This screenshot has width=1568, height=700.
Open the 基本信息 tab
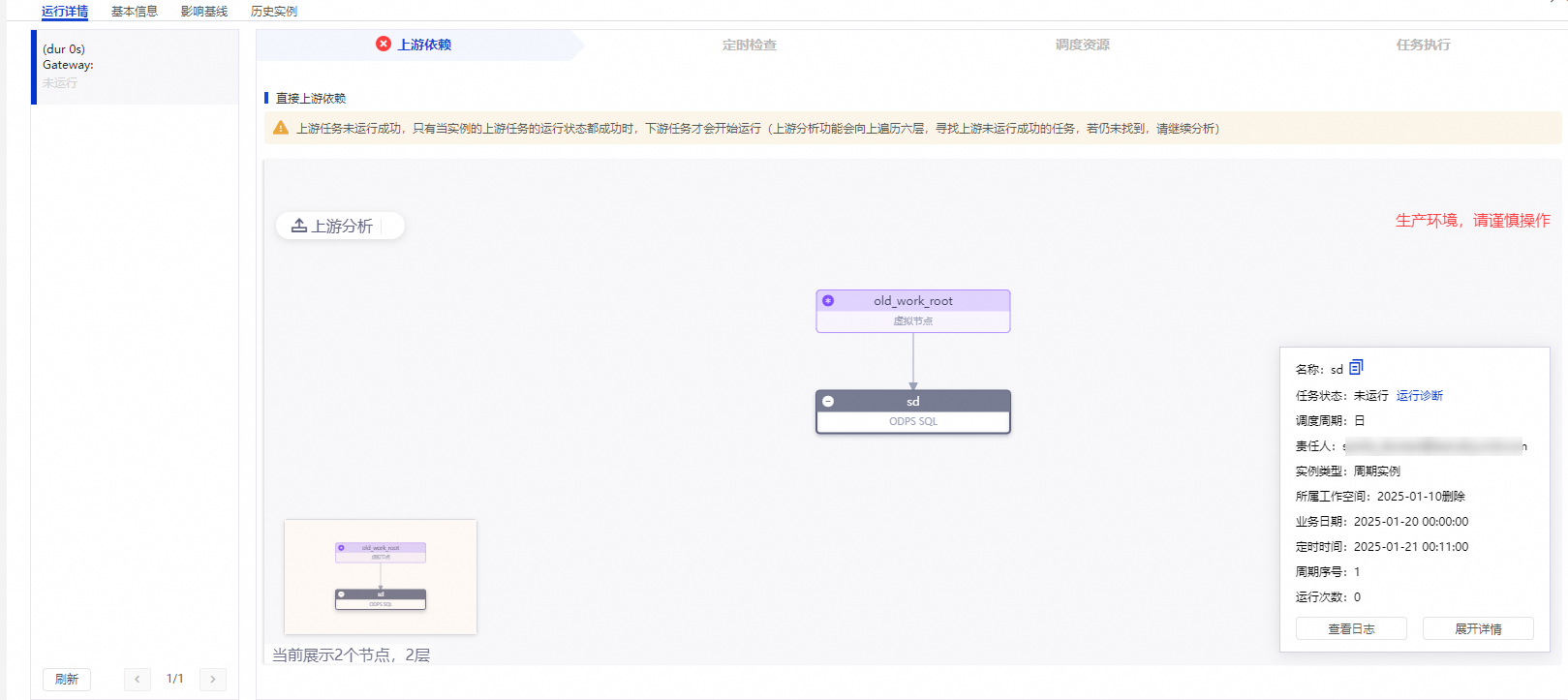135,12
